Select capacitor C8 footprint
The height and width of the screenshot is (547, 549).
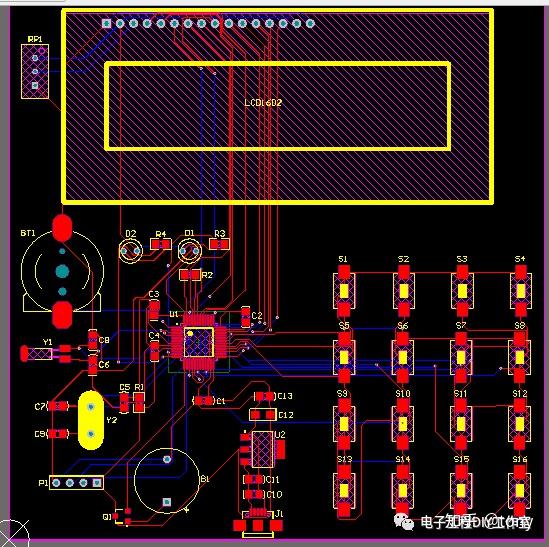pos(92,340)
